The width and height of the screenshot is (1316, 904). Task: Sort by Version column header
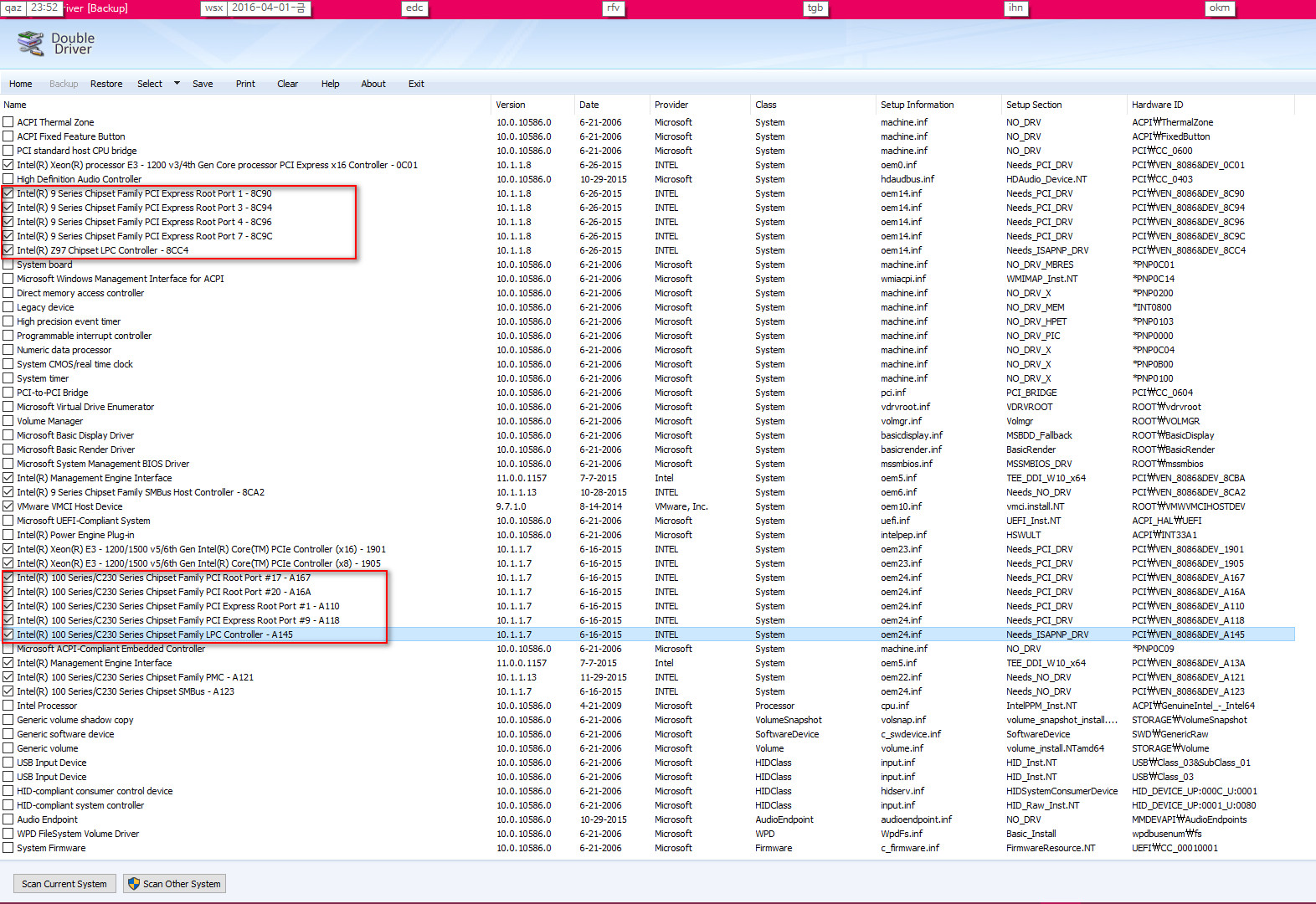(532, 105)
